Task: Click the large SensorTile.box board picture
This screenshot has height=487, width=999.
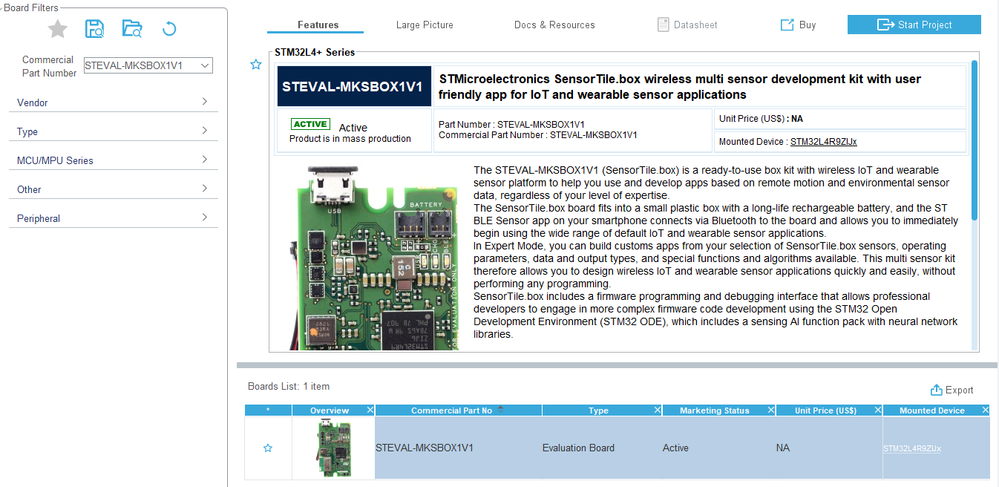Action: (x=375, y=258)
